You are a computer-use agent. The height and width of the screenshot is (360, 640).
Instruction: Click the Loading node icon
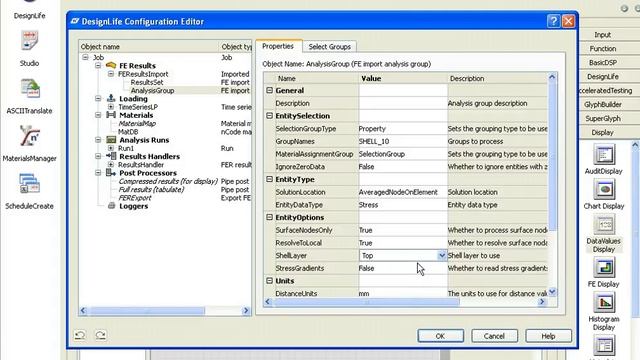111,98
